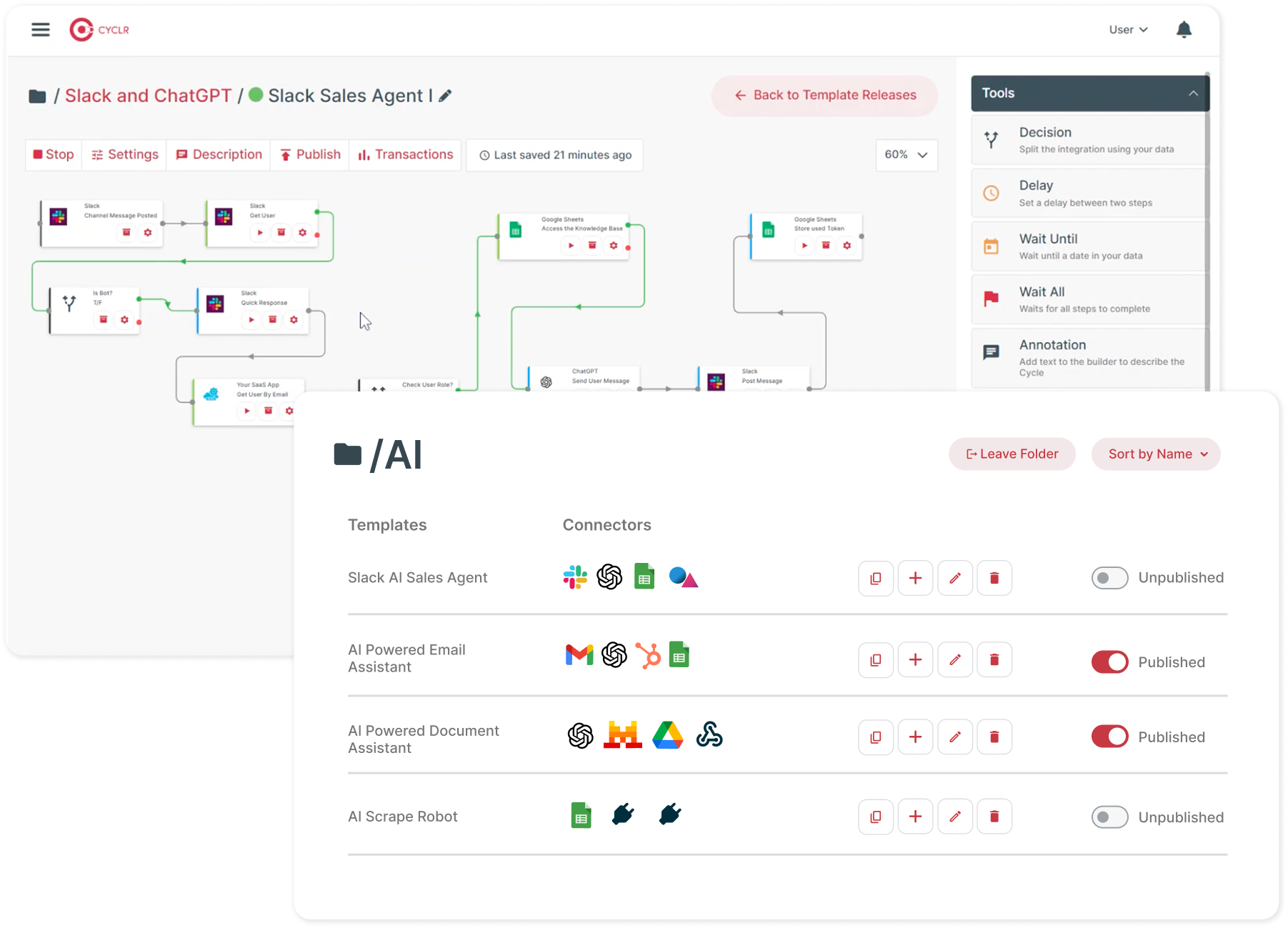This screenshot has height=928, width=1288.
Task: Run the Slack Get User step
Action: 260,232
